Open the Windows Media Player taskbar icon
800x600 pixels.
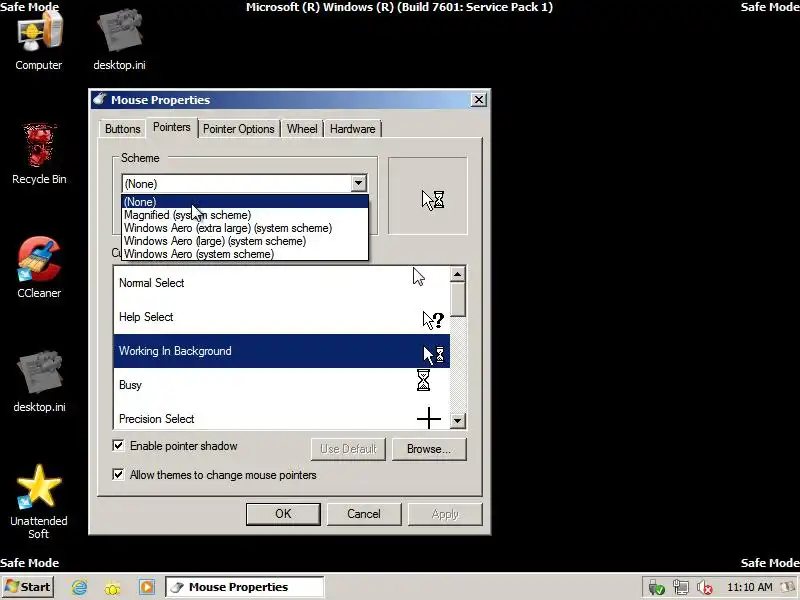click(x=146, y=587)
